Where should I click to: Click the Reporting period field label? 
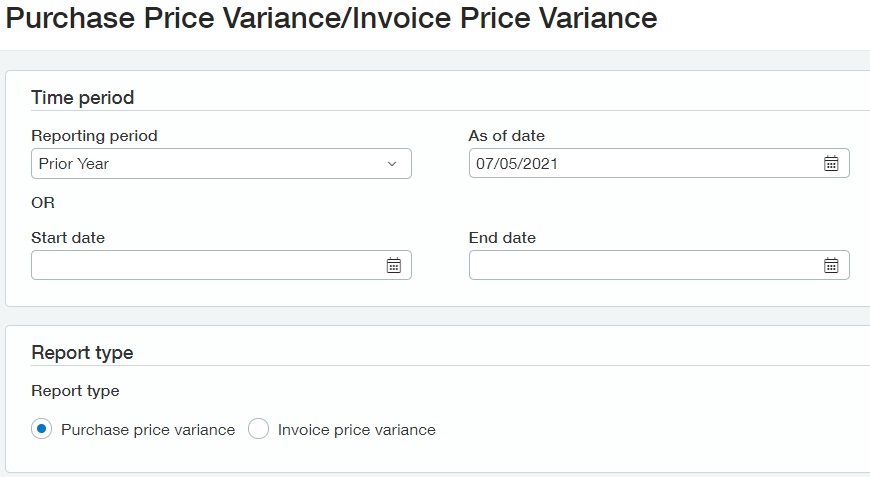tap(94, 136)
